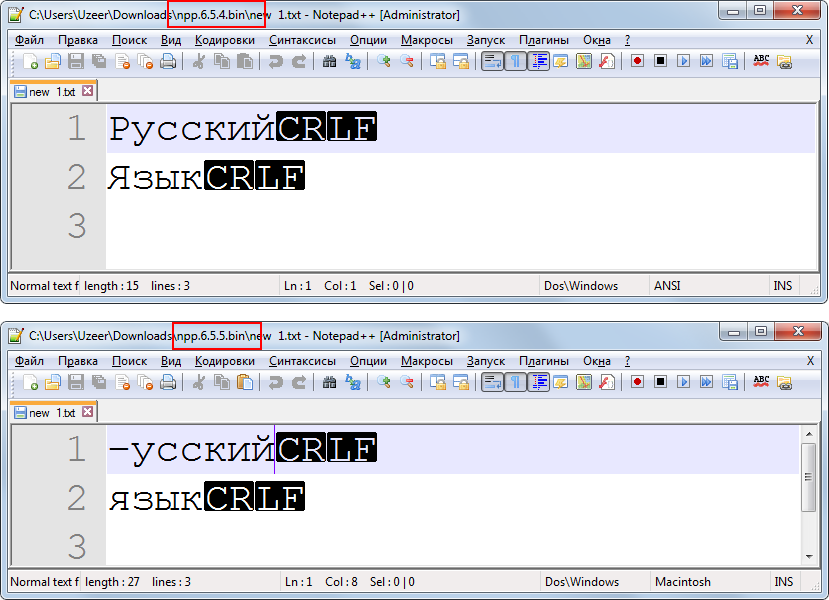
Task: Save the current file using the Save icon
Action: [77, 62]
